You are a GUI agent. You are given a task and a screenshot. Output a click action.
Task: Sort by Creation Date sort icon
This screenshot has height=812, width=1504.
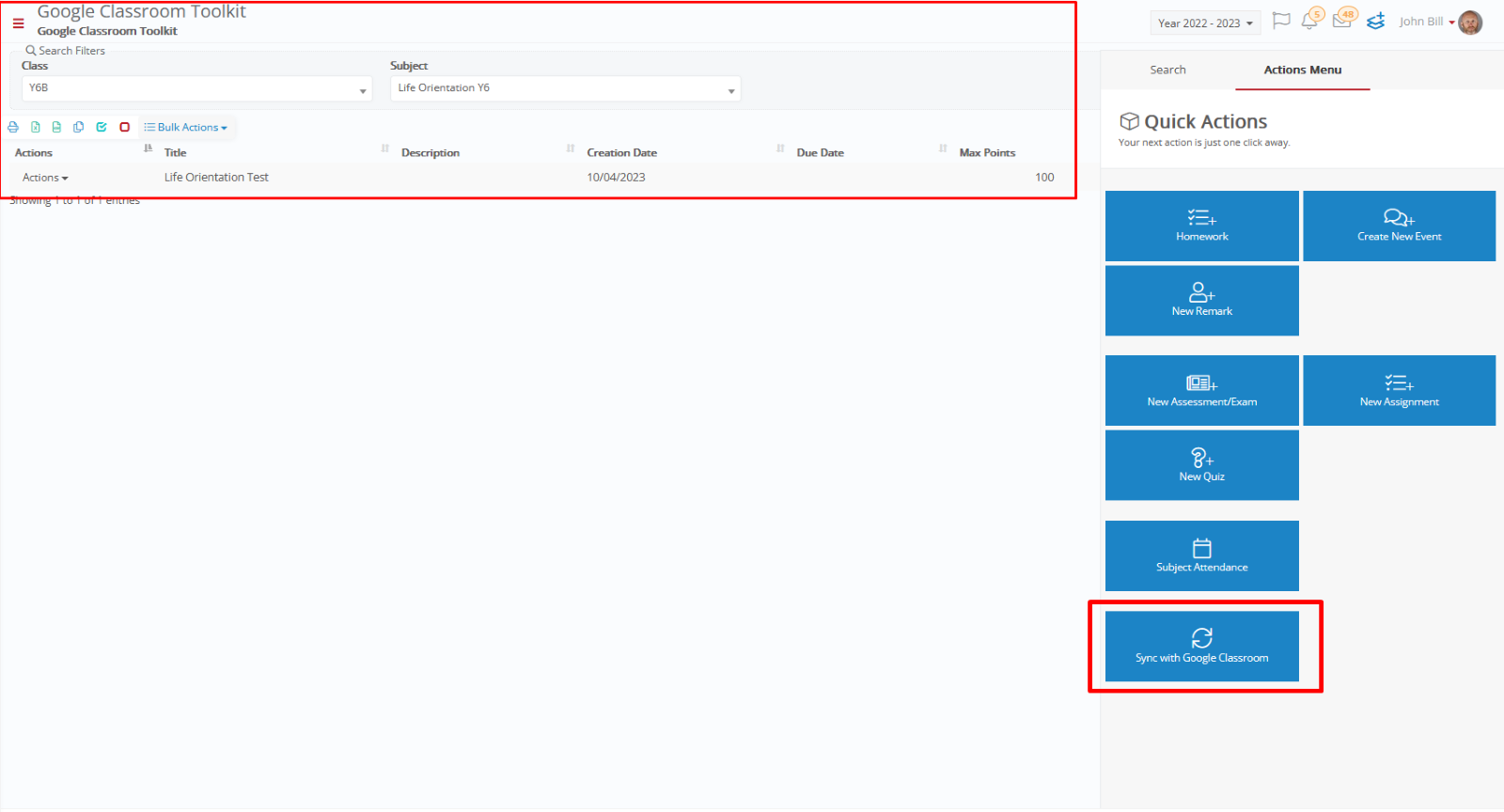(780, 148)
